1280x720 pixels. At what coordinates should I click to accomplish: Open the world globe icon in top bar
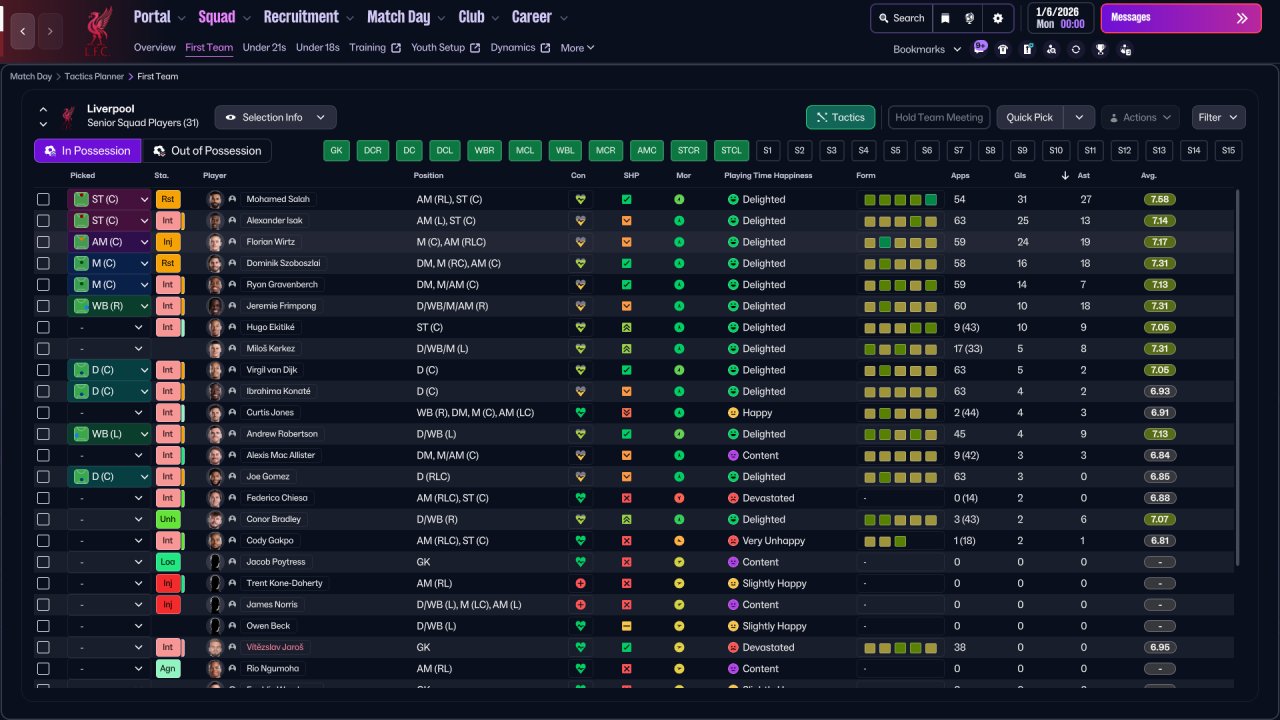[x=970, y=18]
